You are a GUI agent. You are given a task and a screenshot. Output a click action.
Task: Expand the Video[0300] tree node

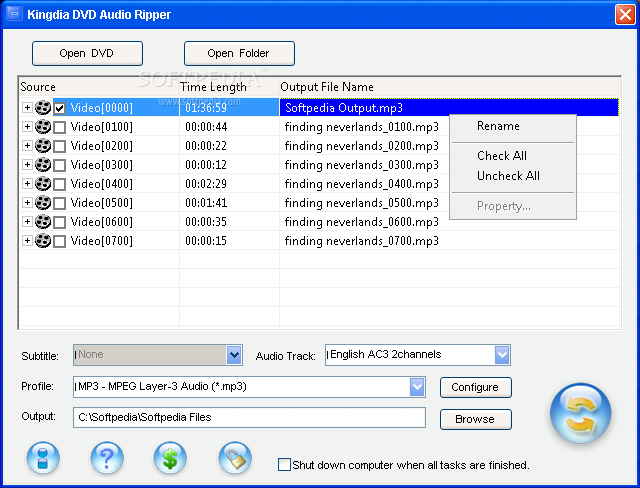pos(27,164)
